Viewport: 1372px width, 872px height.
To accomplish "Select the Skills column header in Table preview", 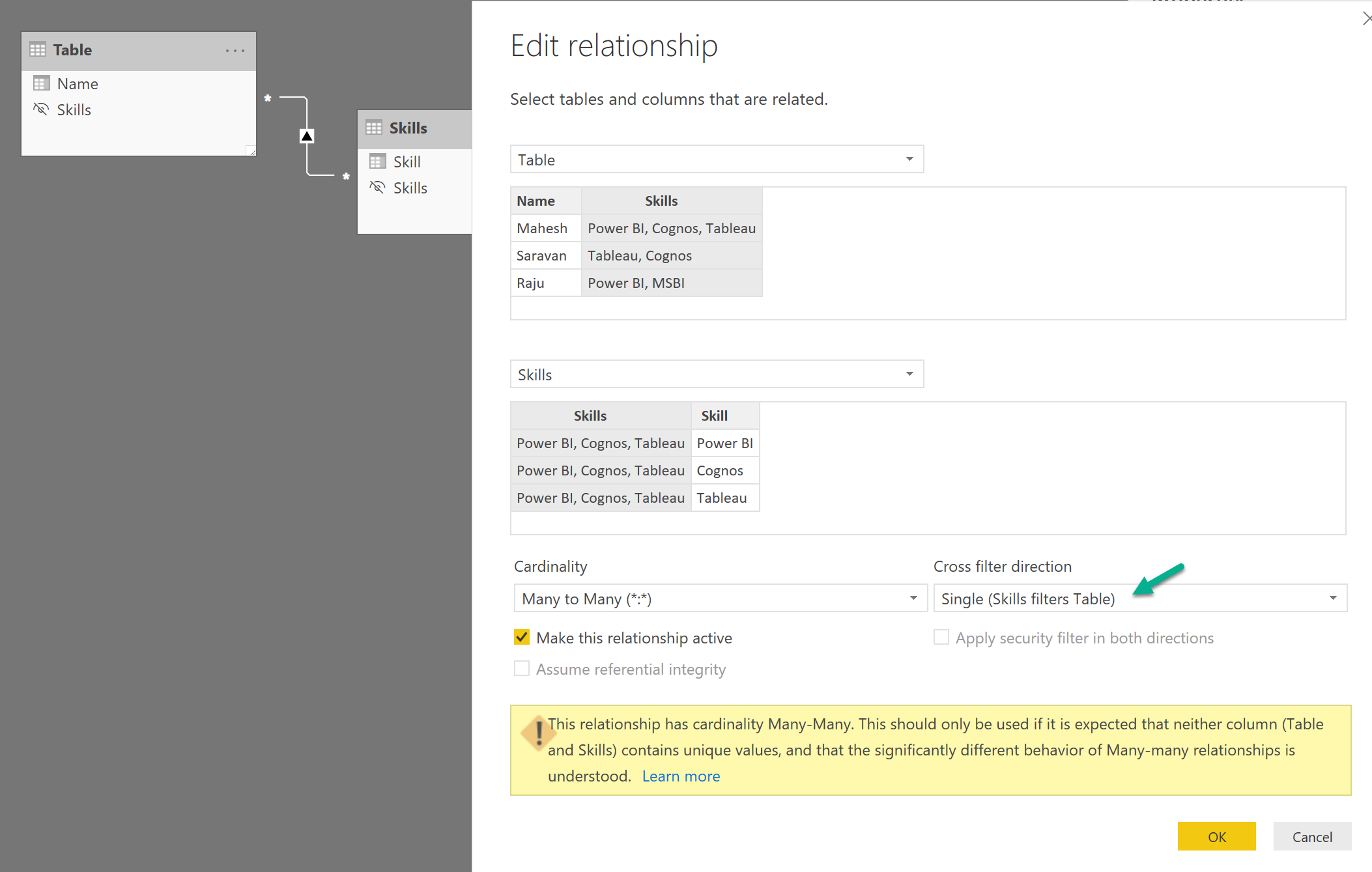I will 672,201.
